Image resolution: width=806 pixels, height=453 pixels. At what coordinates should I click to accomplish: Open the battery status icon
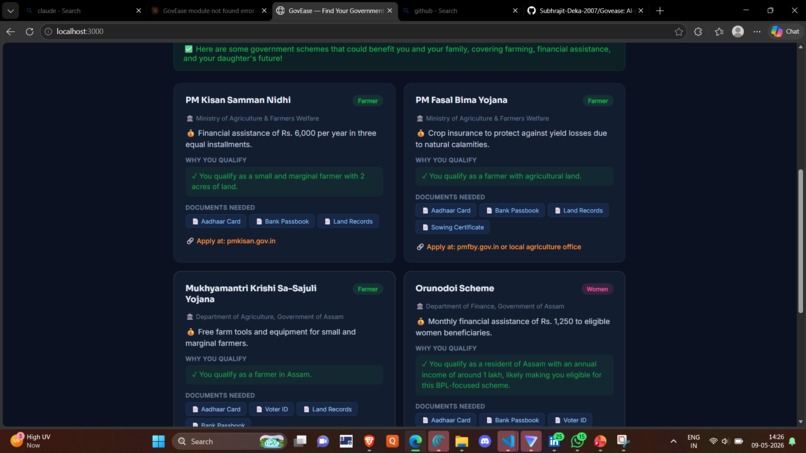coord(739,441)
